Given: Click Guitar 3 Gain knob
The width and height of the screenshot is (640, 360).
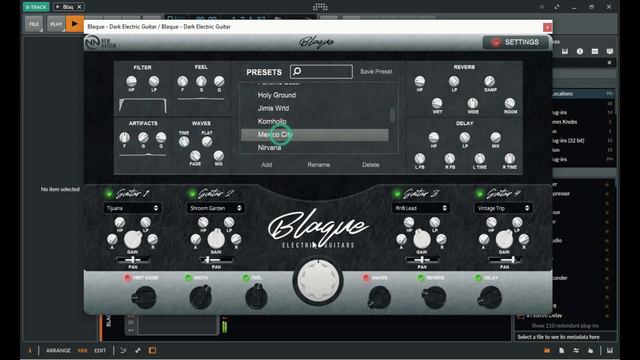Looking at the screenshot, I should (422, 239).
